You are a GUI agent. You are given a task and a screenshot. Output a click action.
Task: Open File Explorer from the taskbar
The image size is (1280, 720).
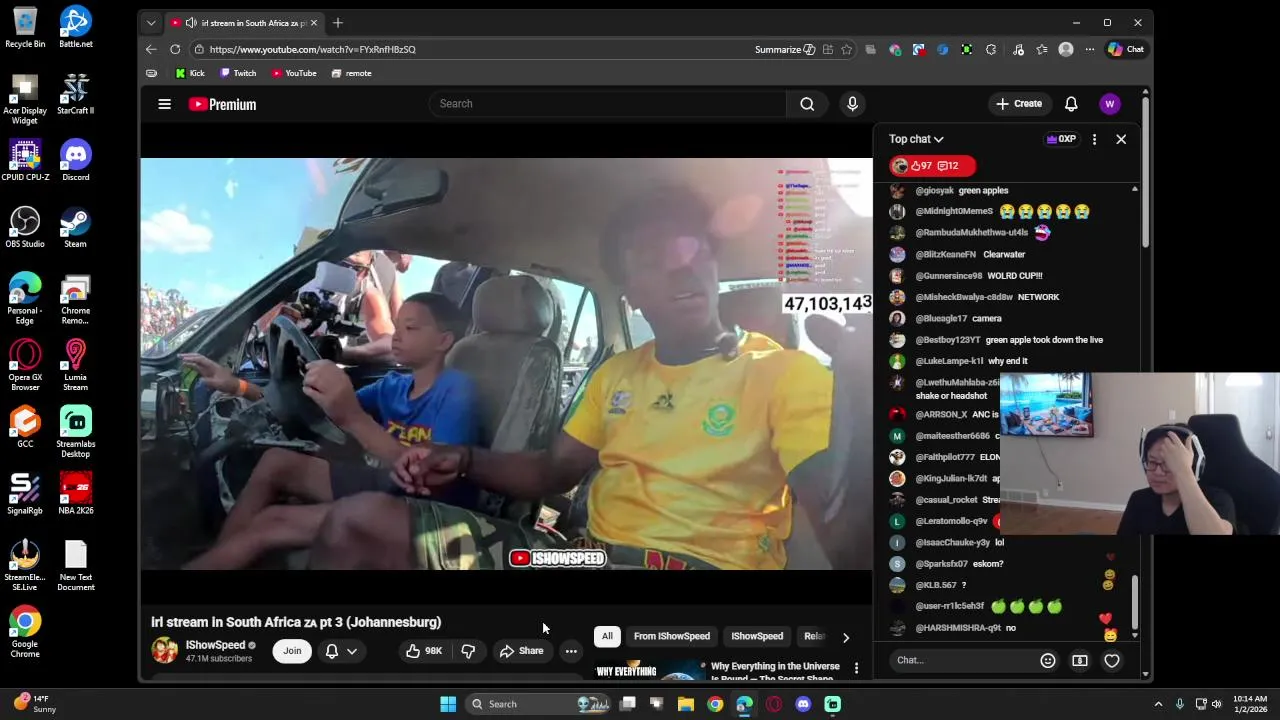click(685, 704)
